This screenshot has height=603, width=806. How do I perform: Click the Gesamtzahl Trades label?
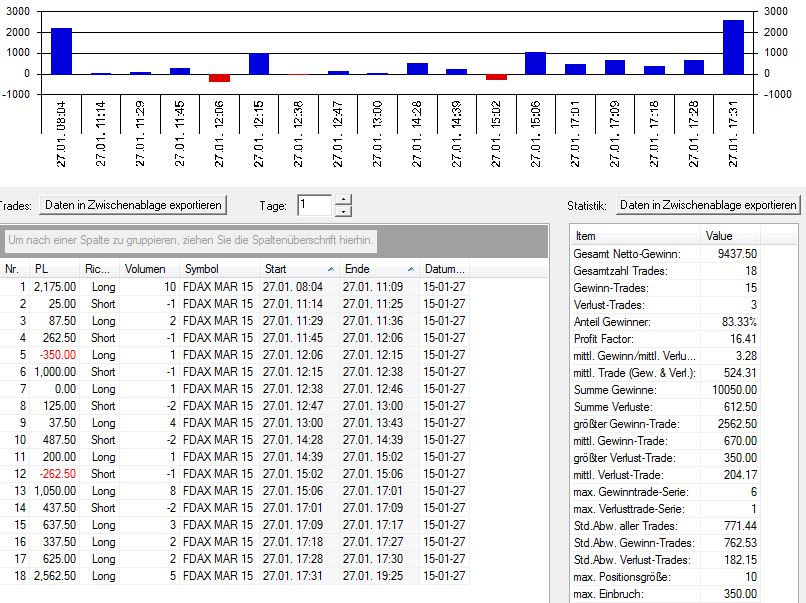point(620,271)
